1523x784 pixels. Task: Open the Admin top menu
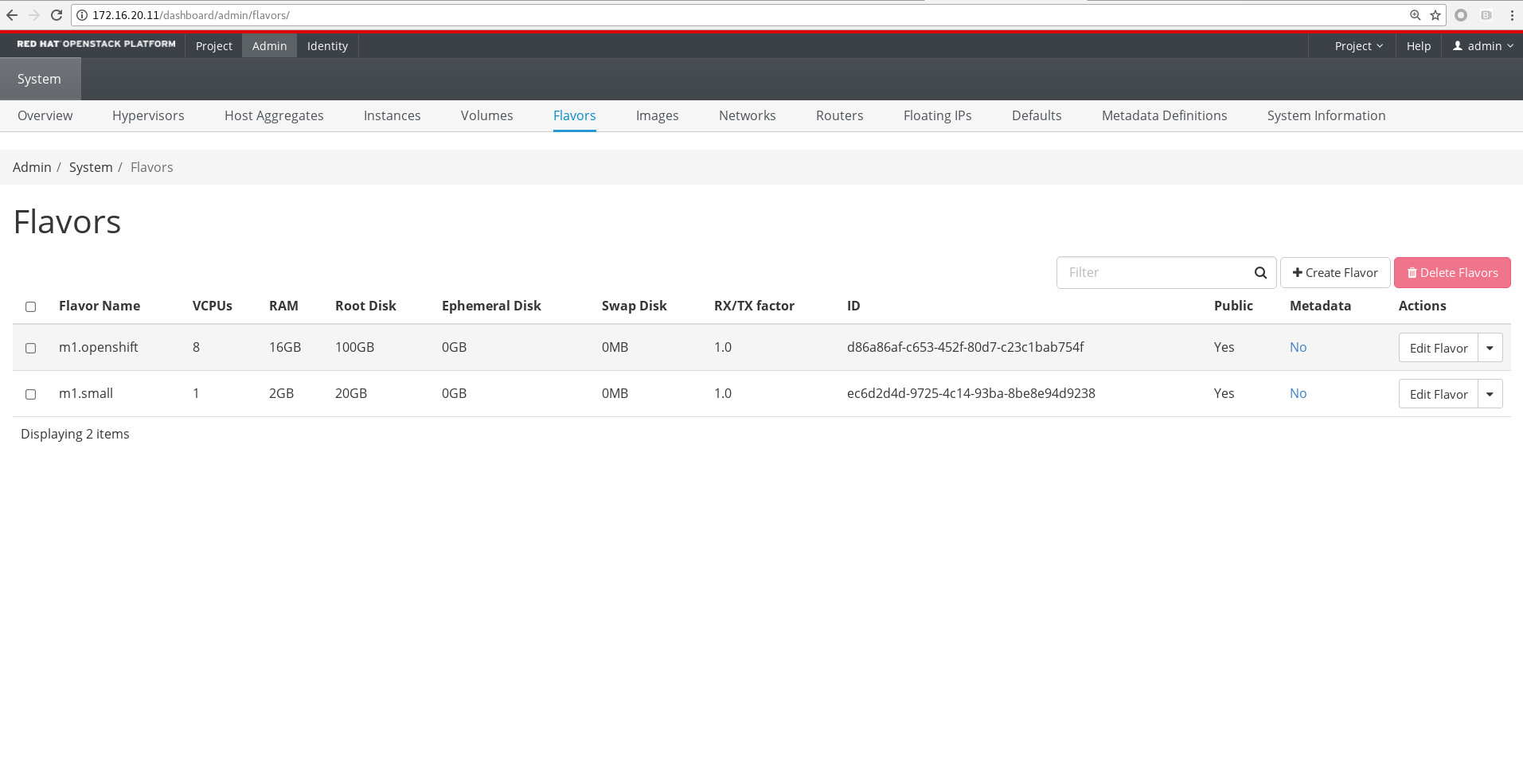[270, 46]
